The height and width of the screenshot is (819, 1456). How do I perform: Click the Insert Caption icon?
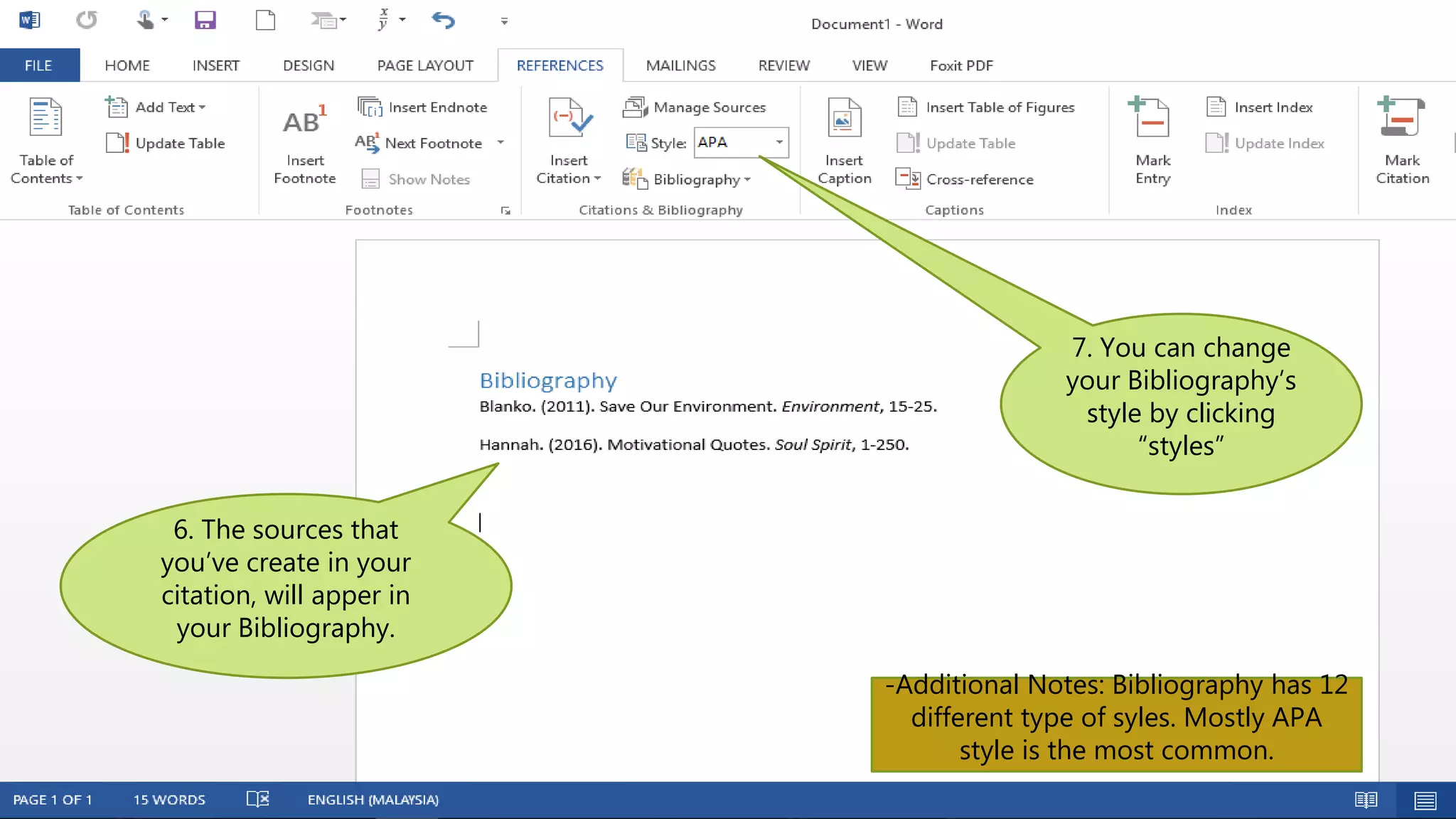pyautogui.click(x=844, y=119)
